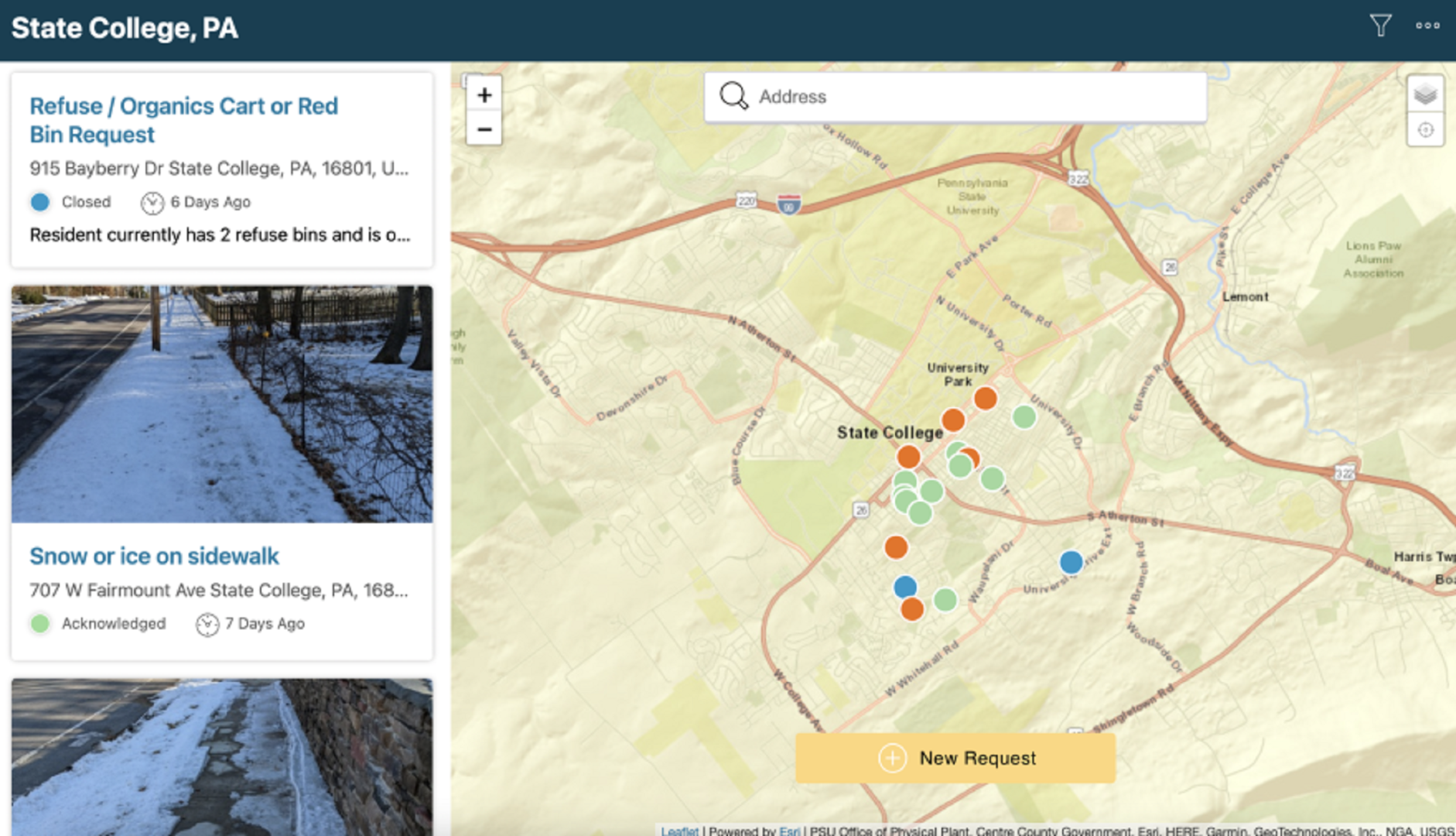Click the Lemont map label

click(x=1245, y=296)
